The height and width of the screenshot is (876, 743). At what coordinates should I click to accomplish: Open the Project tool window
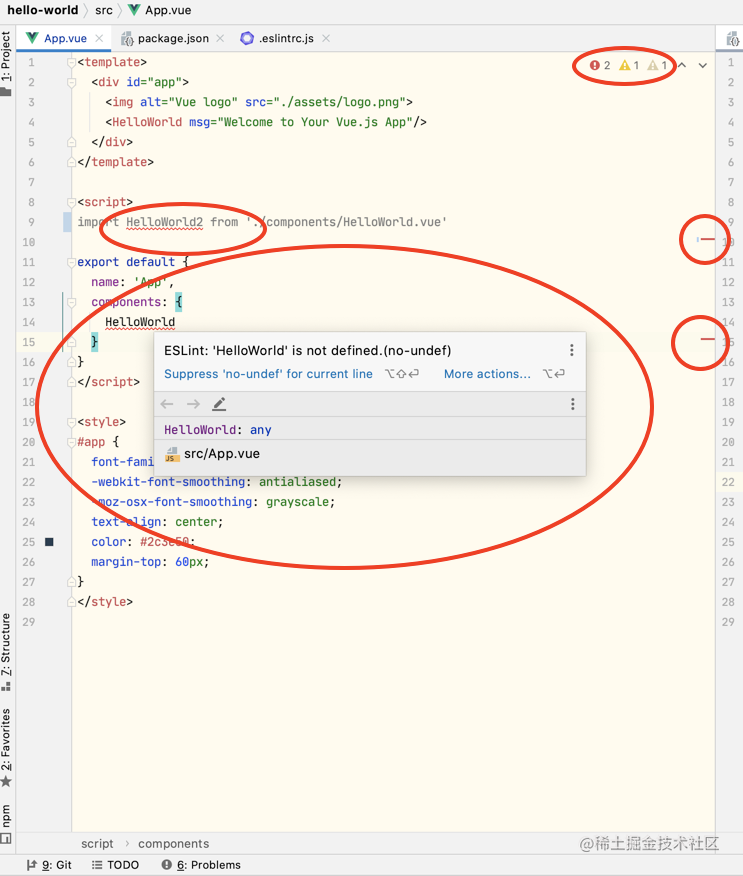(x=6, y=63)
